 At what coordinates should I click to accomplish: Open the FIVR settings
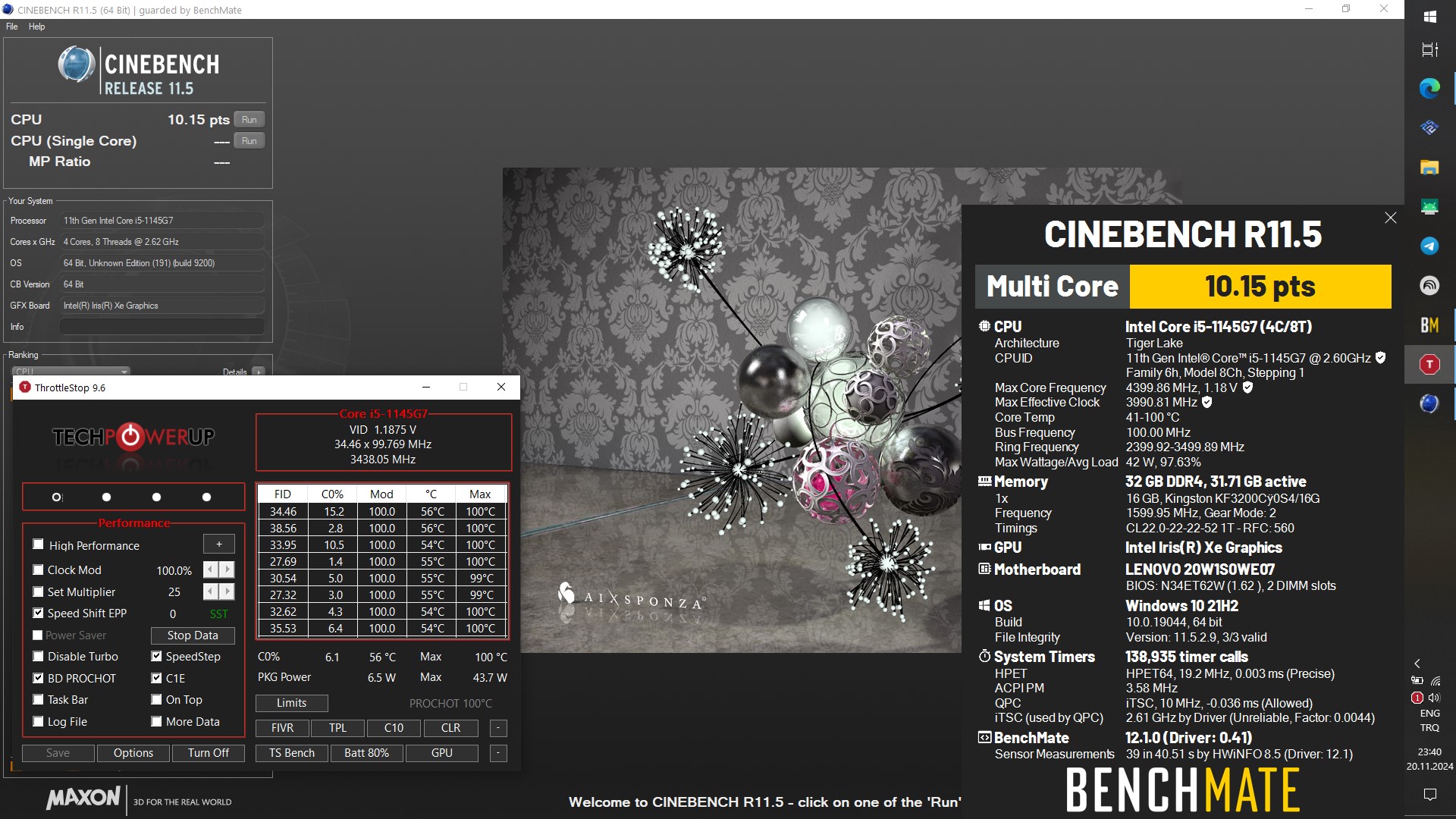[x=282, y=728]
